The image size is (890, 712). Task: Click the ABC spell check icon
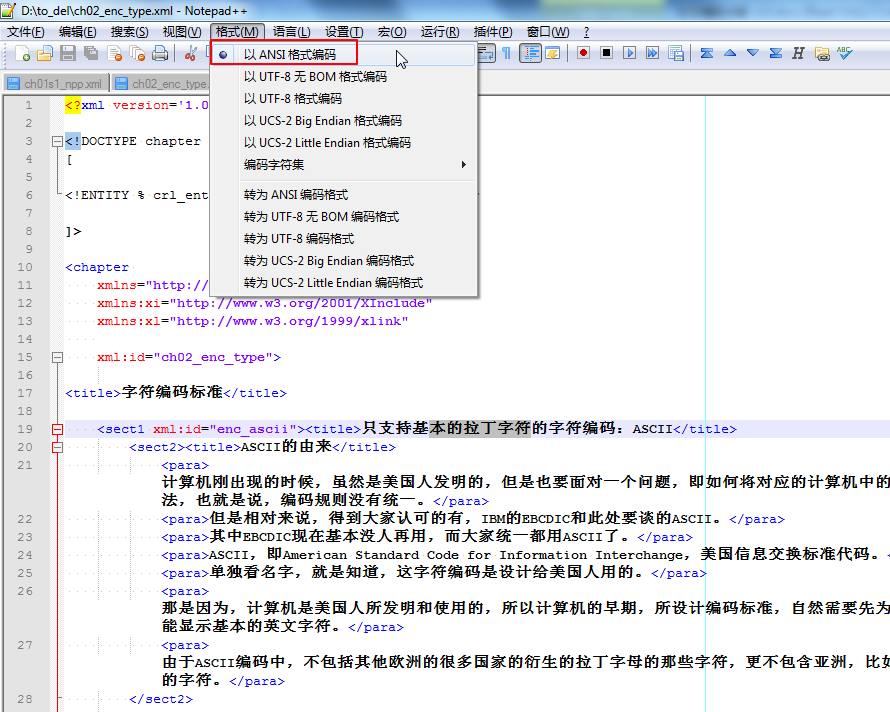pyautogui.click(x=845, y=54)
